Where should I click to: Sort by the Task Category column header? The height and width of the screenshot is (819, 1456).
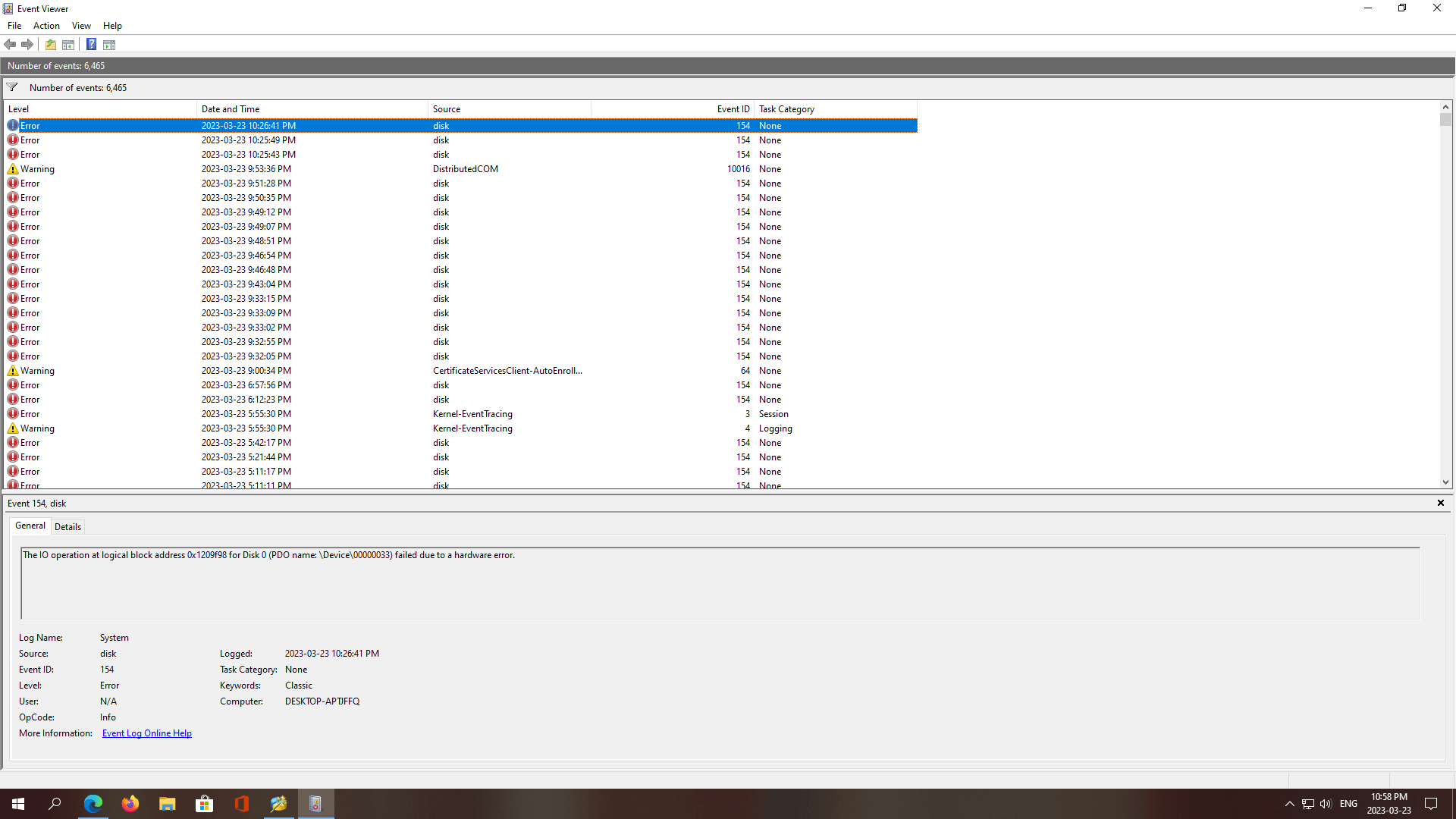836,109
